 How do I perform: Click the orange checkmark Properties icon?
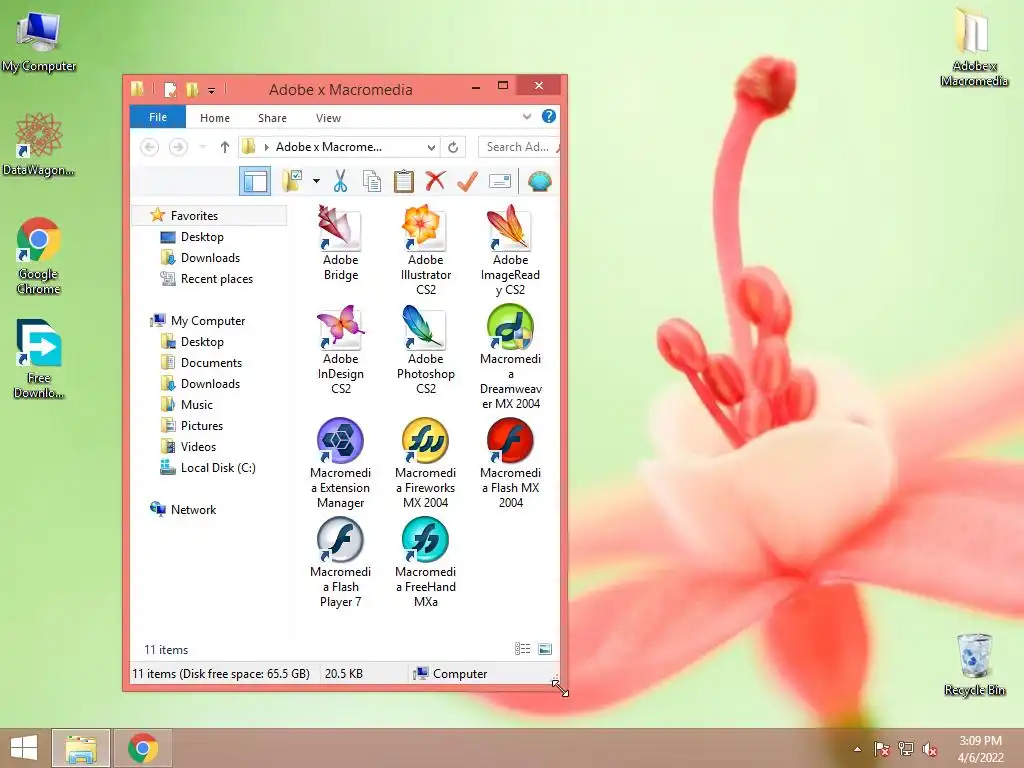tap(467, 181)
